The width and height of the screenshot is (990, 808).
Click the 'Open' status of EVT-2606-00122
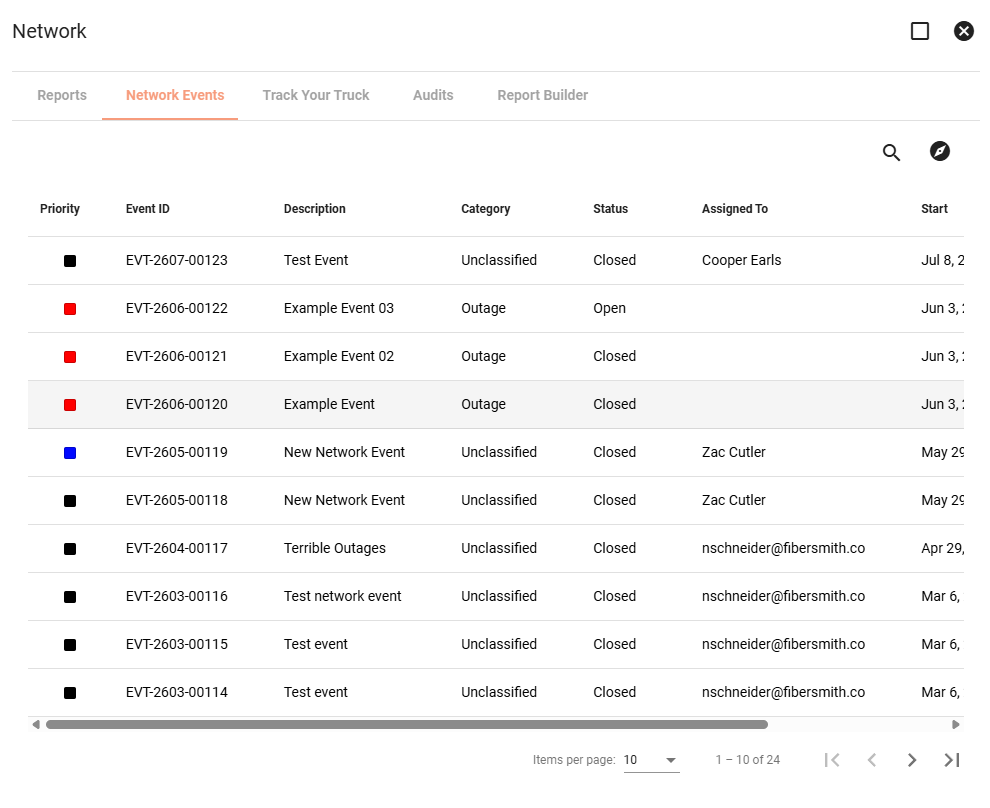[x=609, y=308]
